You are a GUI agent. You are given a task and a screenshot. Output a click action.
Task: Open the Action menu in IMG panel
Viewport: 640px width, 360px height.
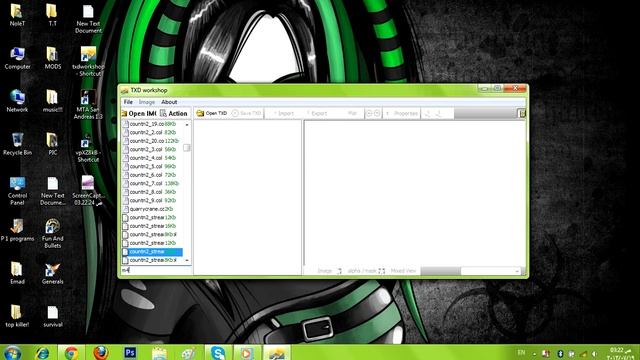(x=174, y=113)
